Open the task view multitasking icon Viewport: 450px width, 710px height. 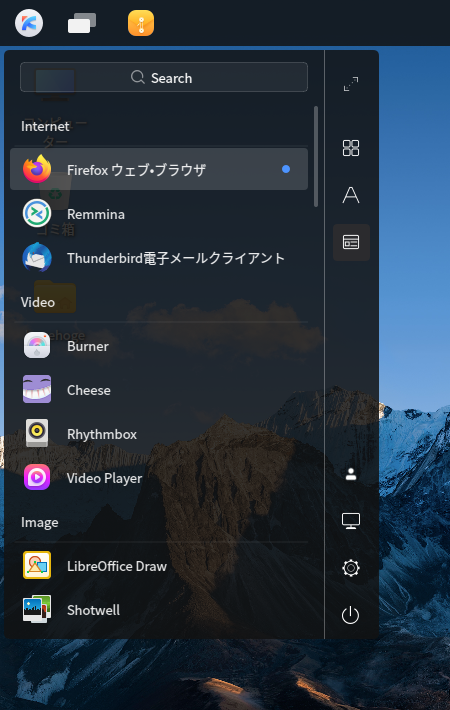tap(81, 23)
